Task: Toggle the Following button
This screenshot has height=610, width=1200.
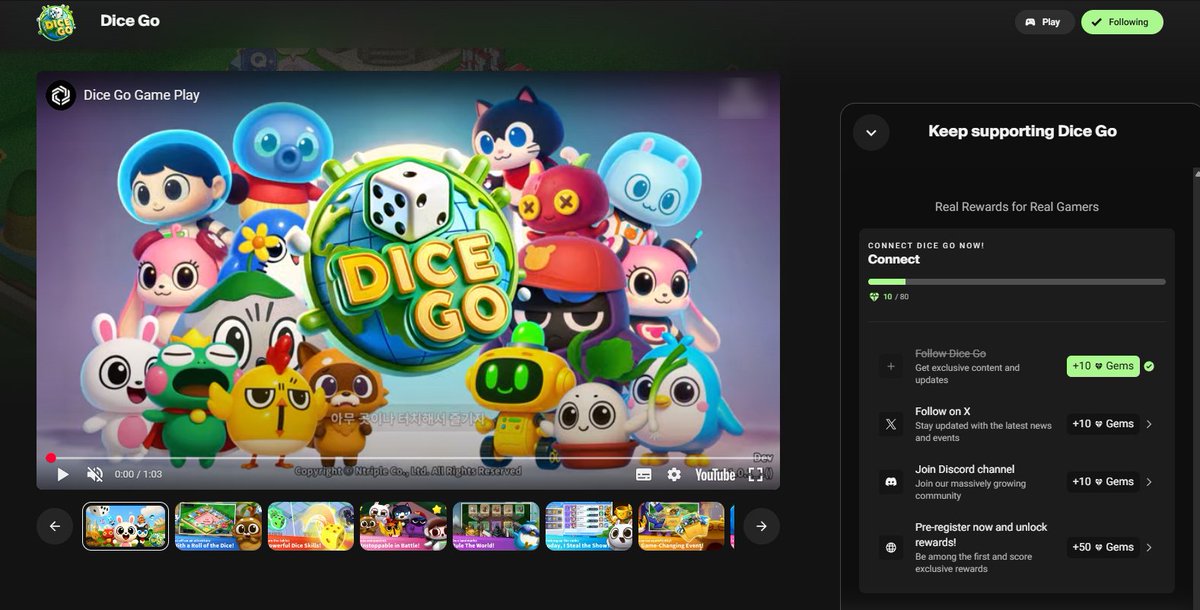Action: [1122, 22]
